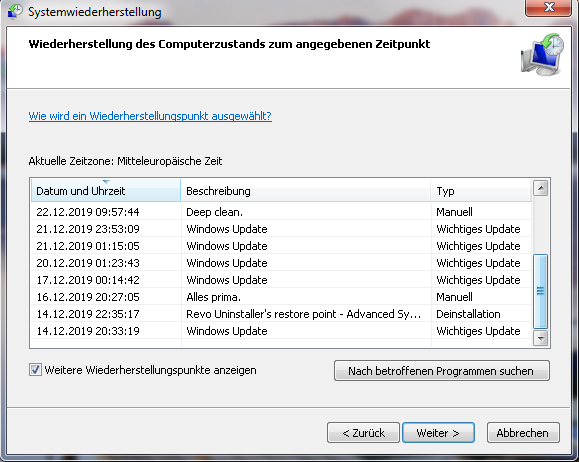Click description Alles prima.
The width and height of the screenshot is (579, 462).
tap(213, 297)
